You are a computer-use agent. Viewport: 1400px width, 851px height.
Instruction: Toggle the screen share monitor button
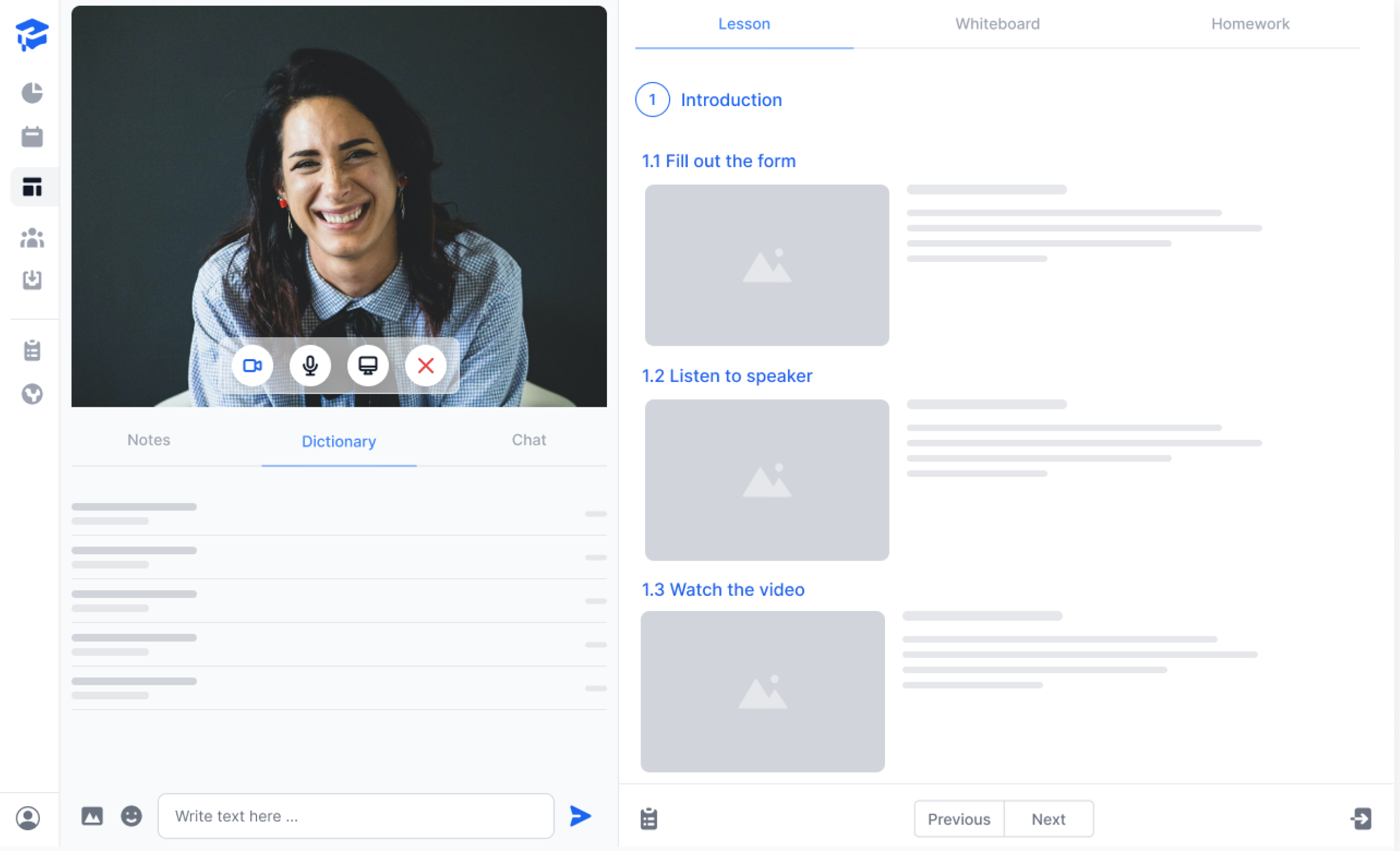pyautogui.click(x=367, y=365)
